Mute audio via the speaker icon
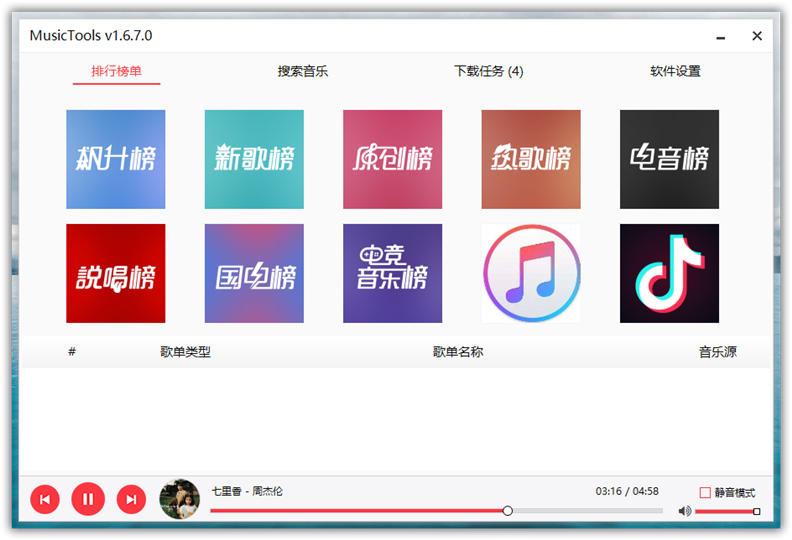 [x=685, y=511]
